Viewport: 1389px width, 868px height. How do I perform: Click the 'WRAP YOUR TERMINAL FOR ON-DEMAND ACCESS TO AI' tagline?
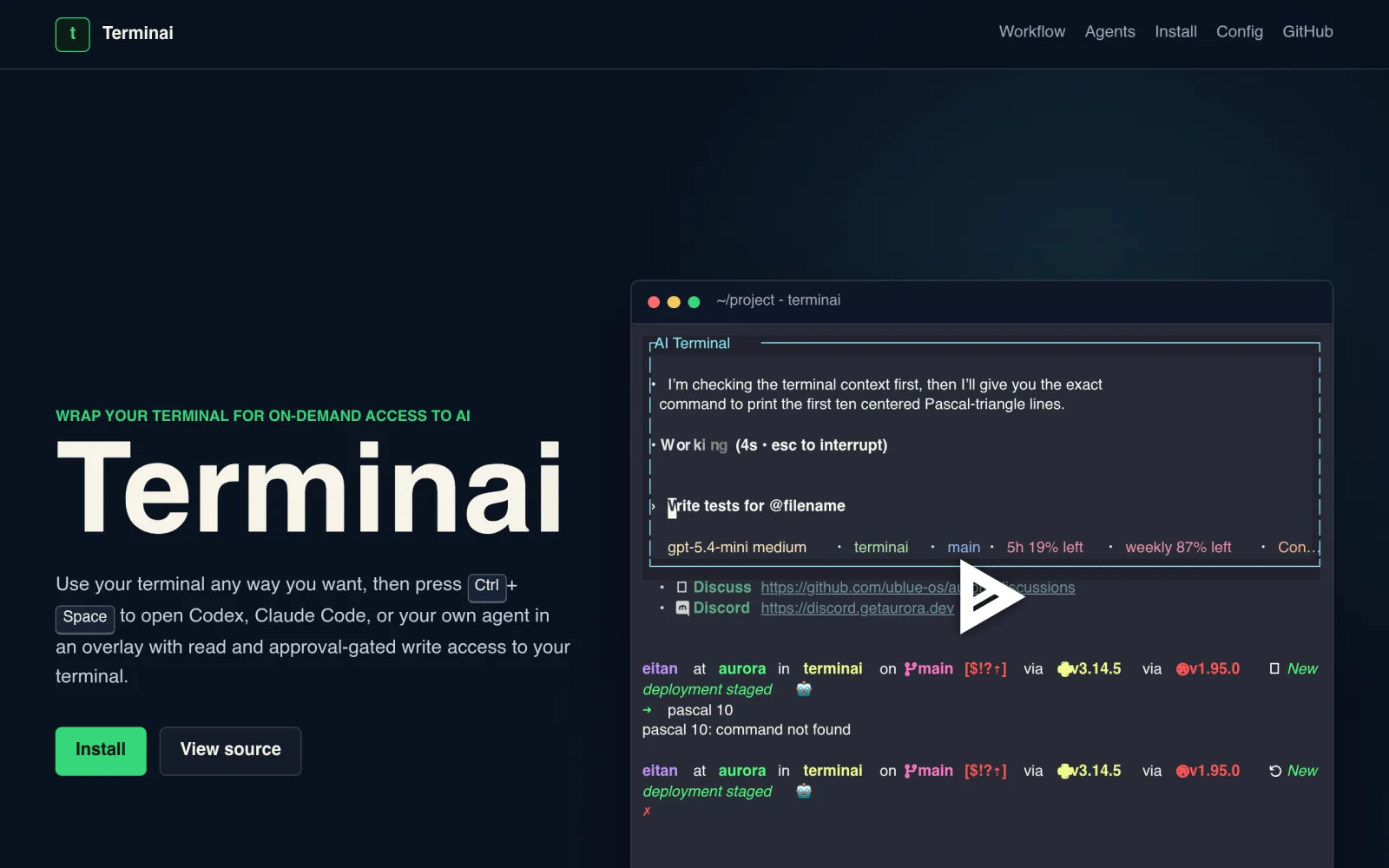[x=263, y=416]
